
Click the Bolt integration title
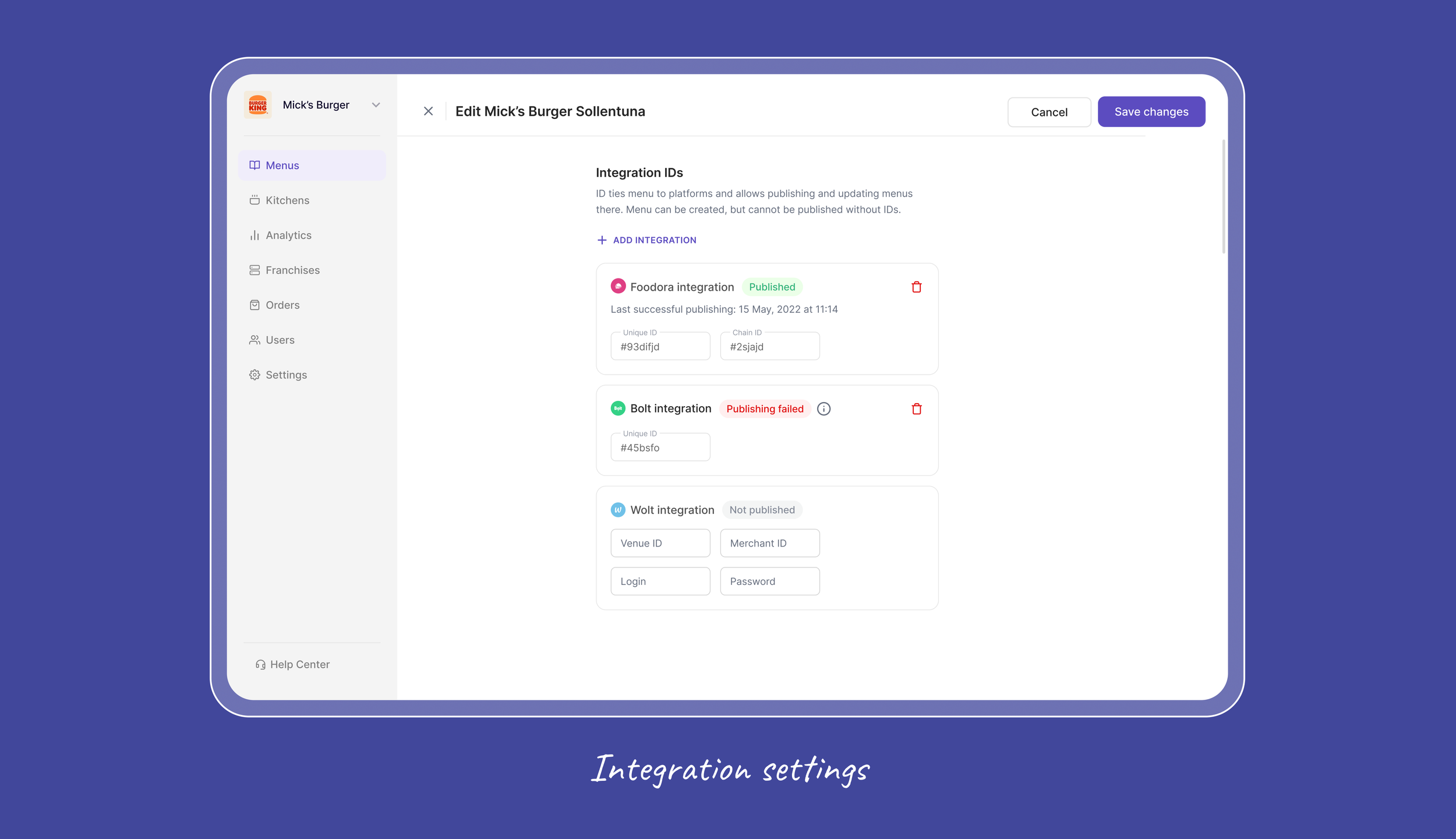670,408
